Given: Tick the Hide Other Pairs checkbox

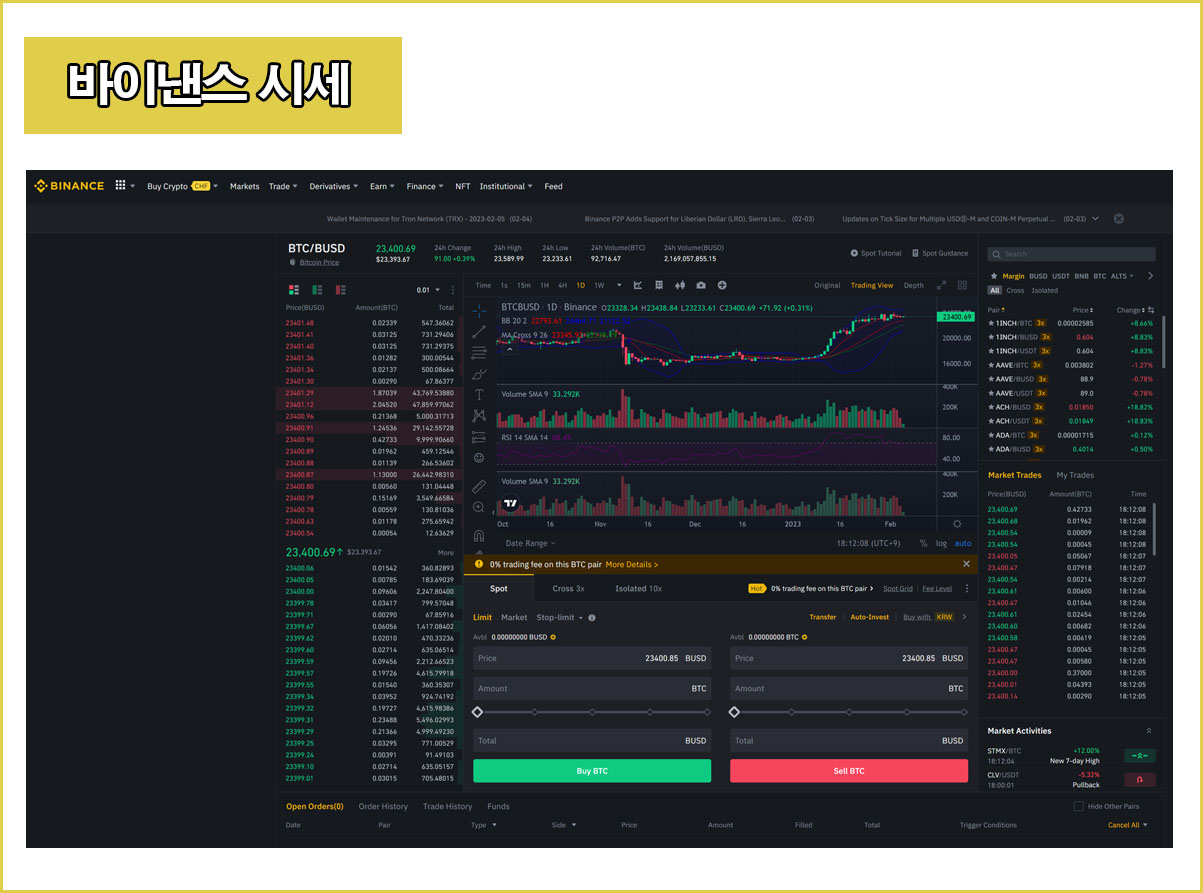Looking at the screenshot, I should 1078,806.
